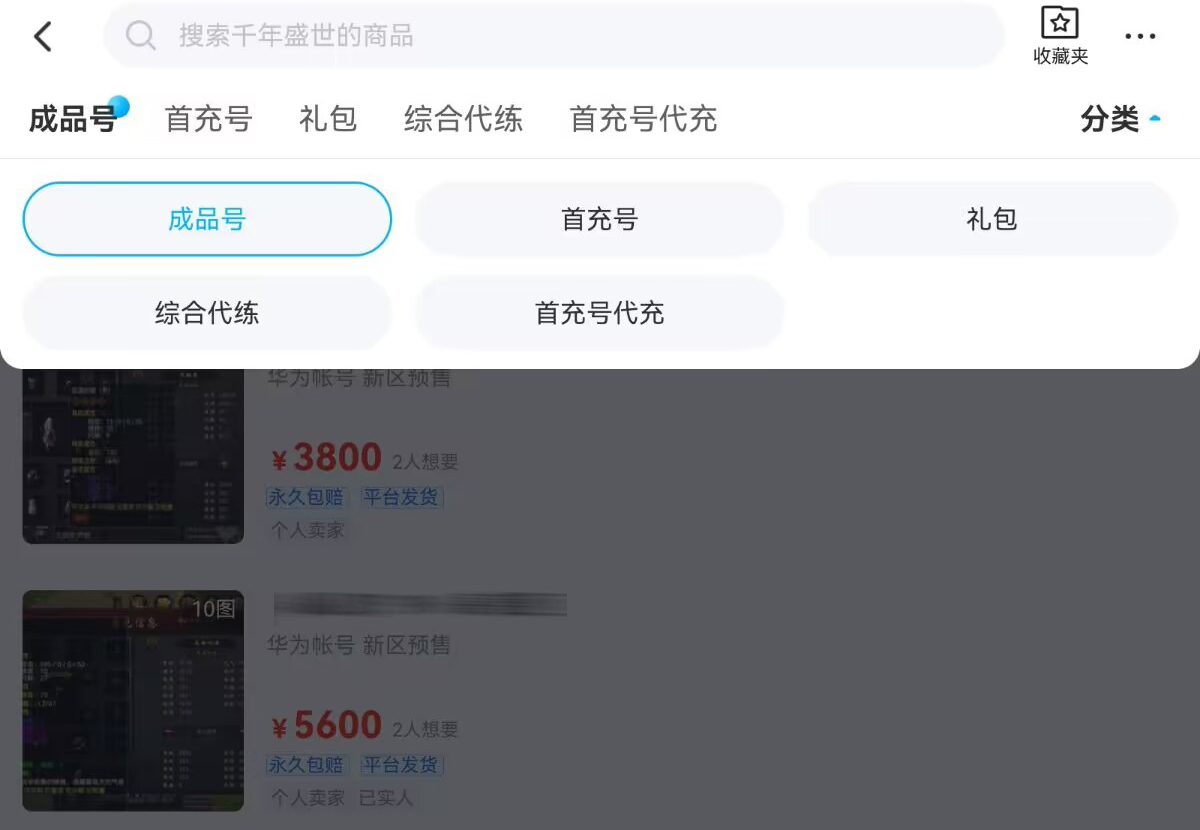Open the ¥3800 listing thumbnail
The width and height of the screenshot is (1200, 830).
click(x=133, y=456)
